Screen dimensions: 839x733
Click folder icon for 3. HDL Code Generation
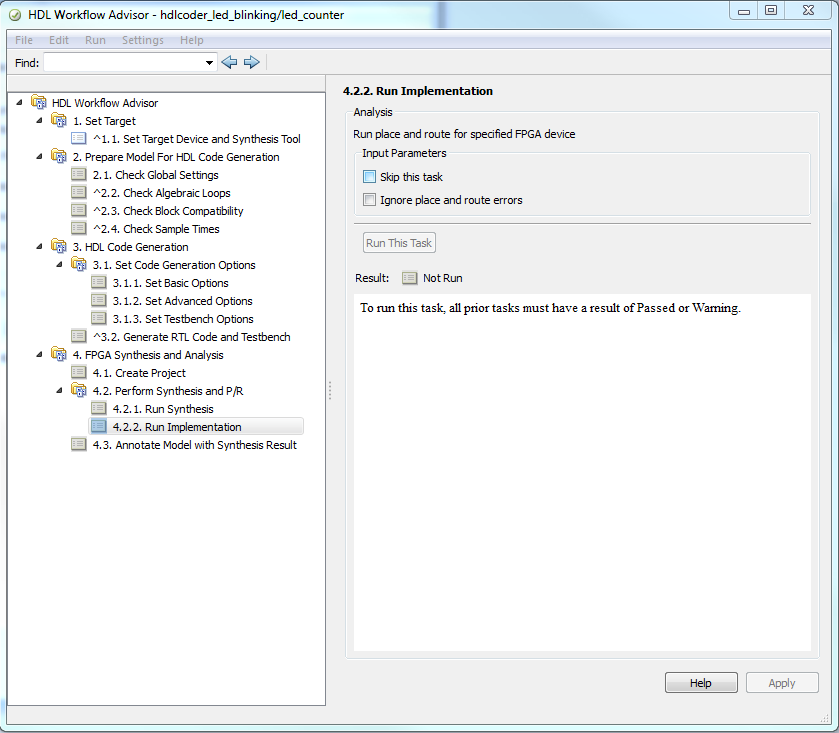(59, 246)
